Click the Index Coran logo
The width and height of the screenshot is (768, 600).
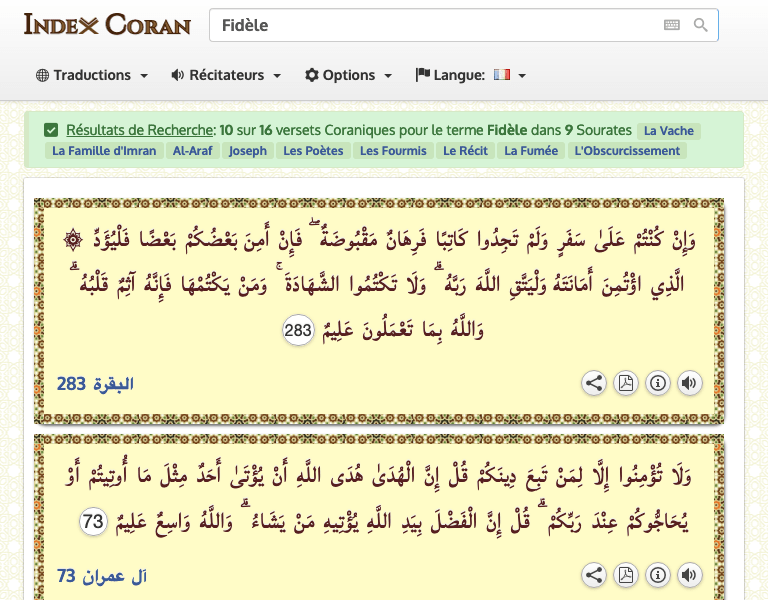tap(107, 25)
